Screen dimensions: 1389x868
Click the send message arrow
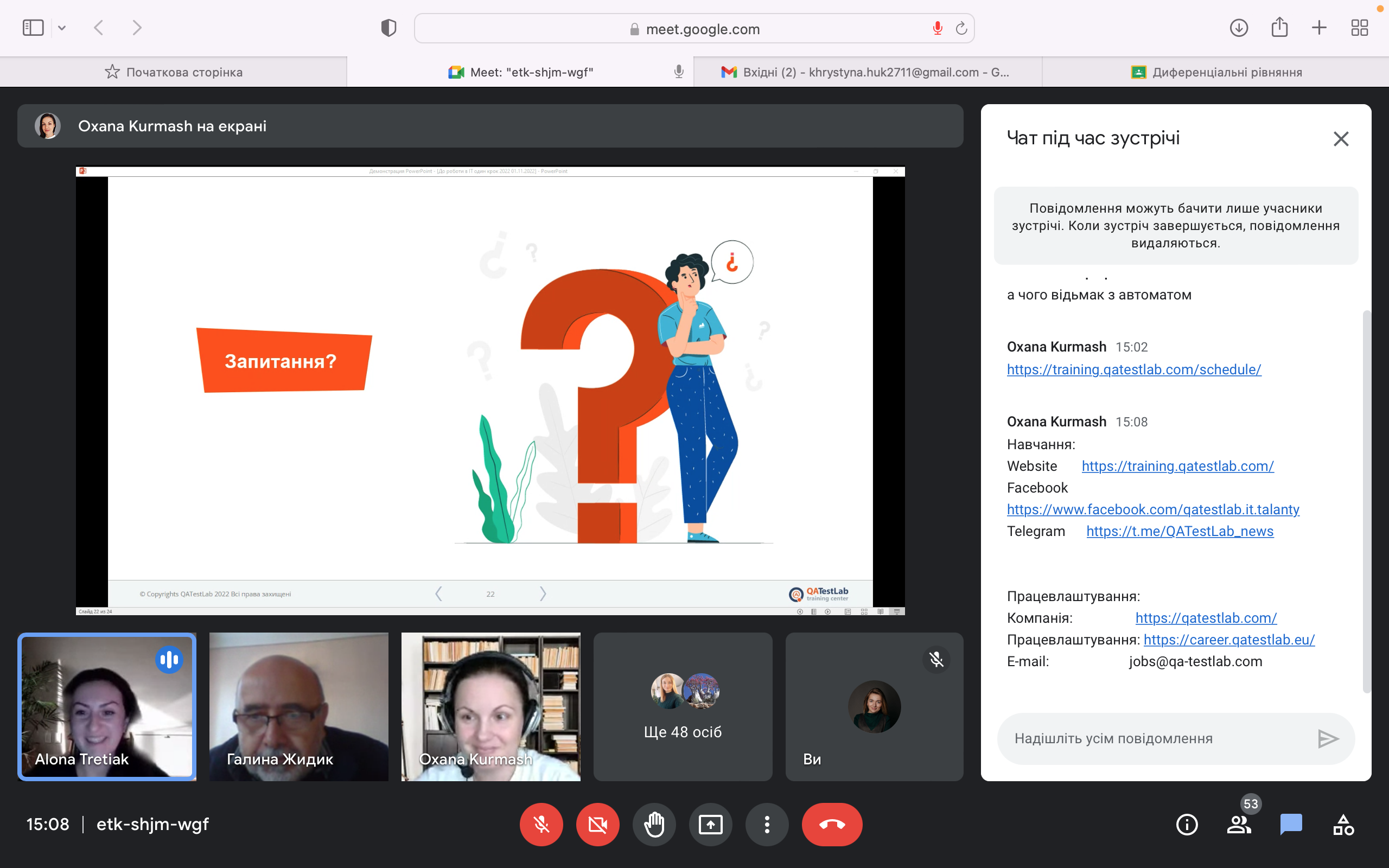click(x=1328, y=738)
